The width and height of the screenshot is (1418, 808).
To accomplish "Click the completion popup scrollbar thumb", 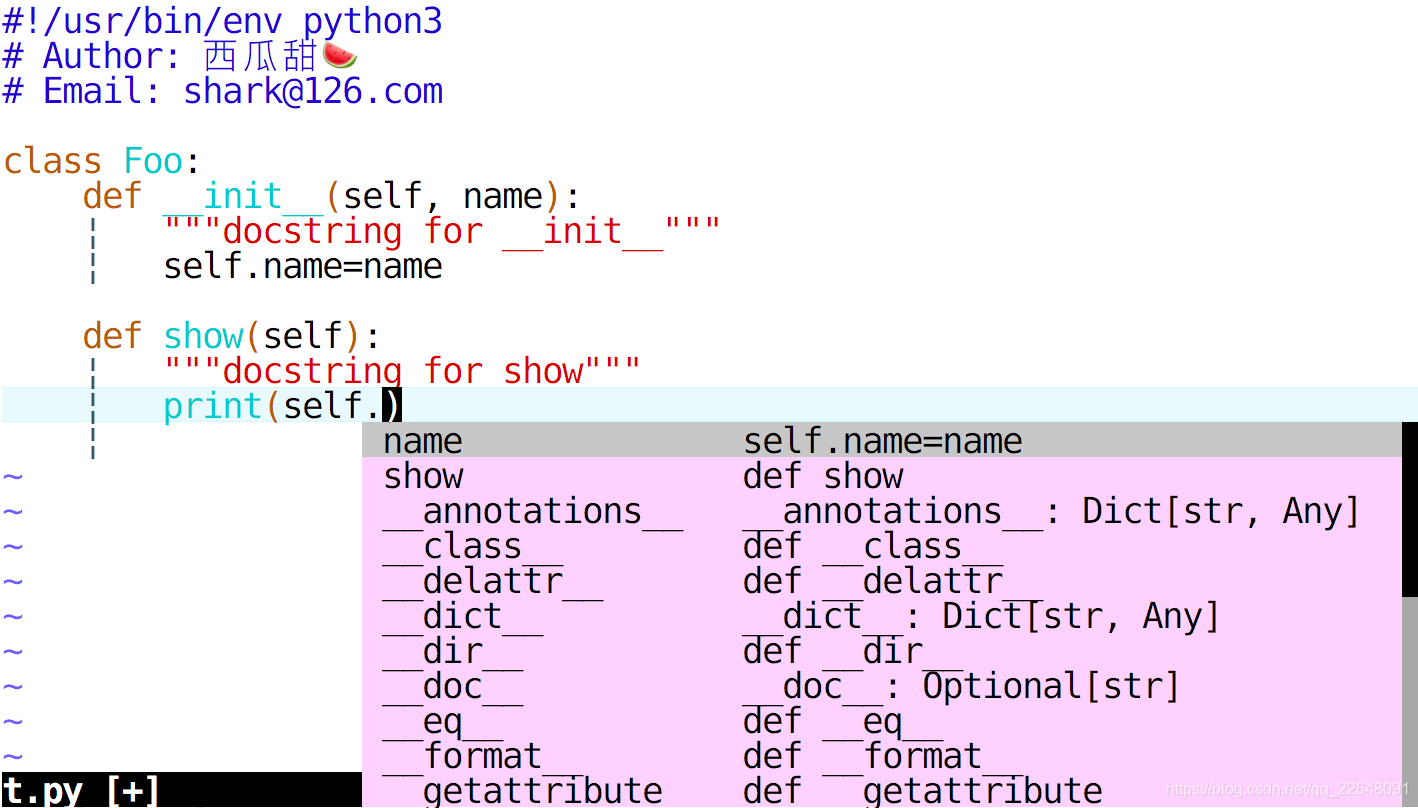I will tap(1410, 510).
